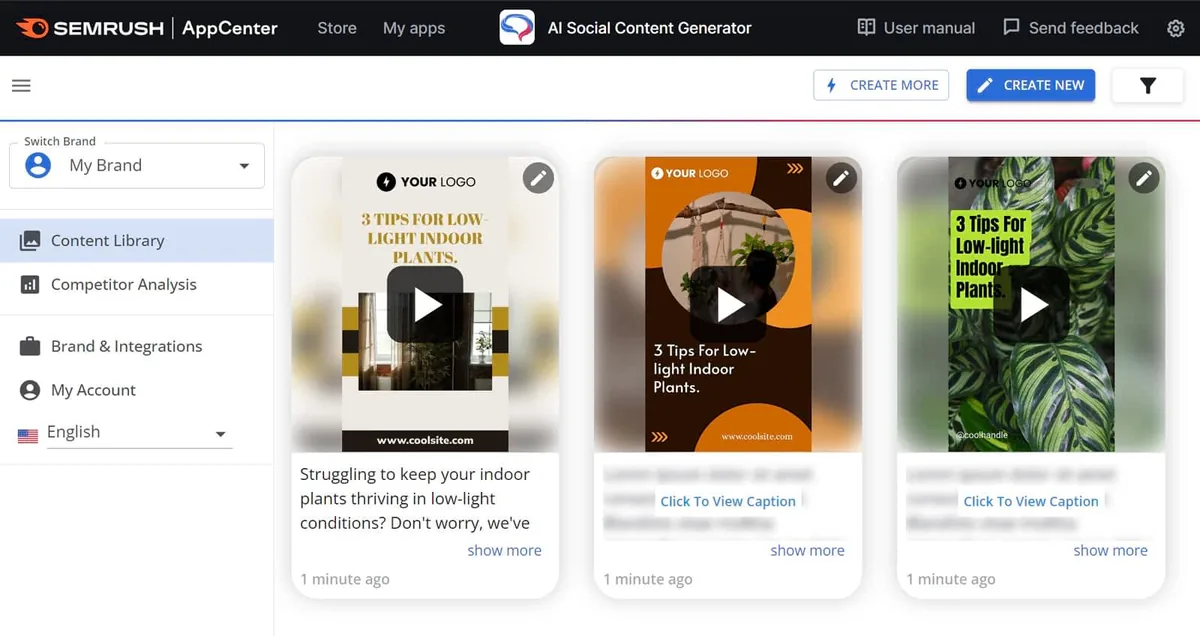Expand the English language dropdown arrow
The width and height of the screenshot is (1200, 636).
221,434
